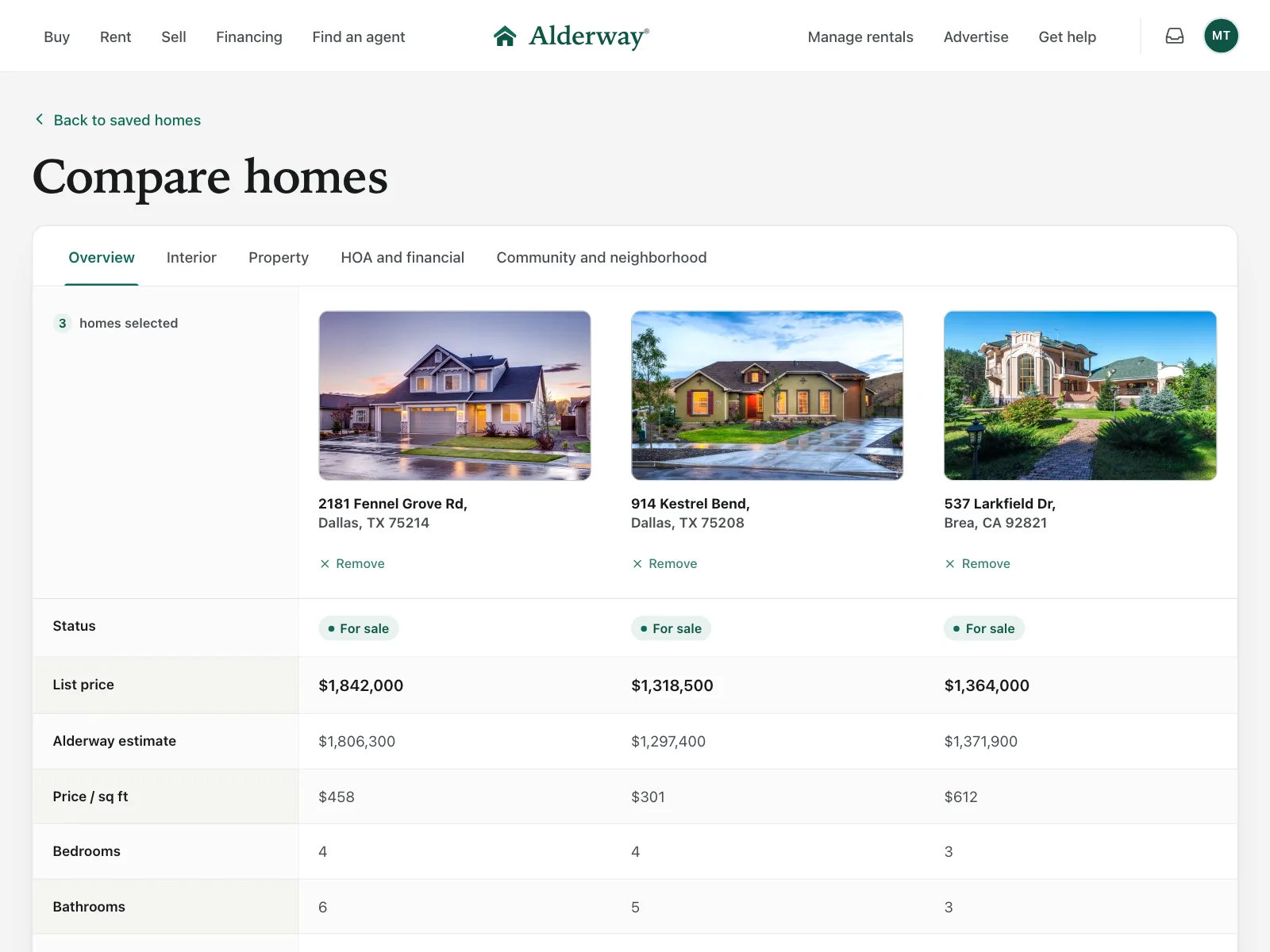Switch to the Overview tab
The width and height of the screenshot is (1270, 952).
pyautogui.click(x=102, y=257)
